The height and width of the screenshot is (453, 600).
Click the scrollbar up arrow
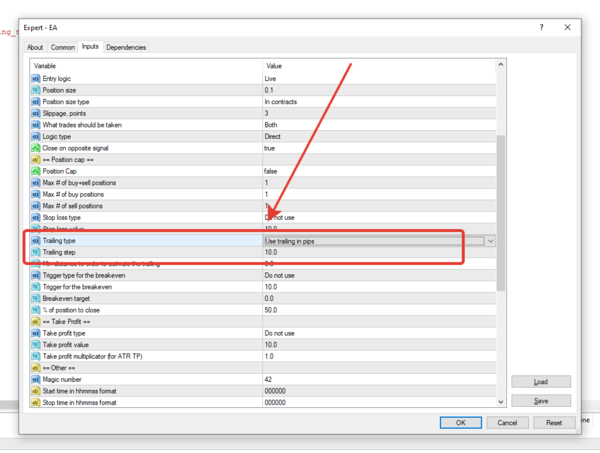501,65
